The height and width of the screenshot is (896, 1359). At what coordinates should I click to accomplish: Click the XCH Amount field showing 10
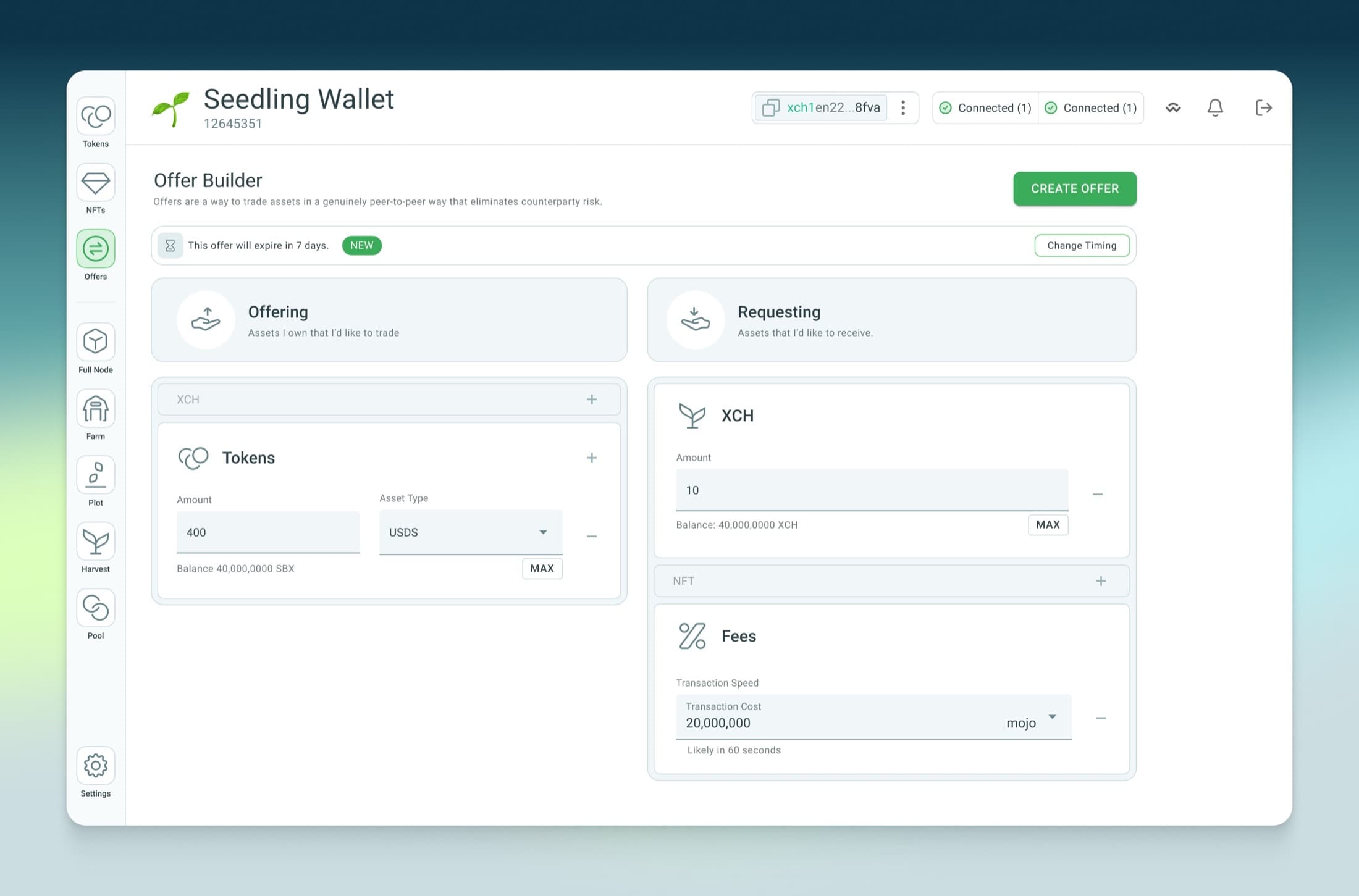click(872, 490)
